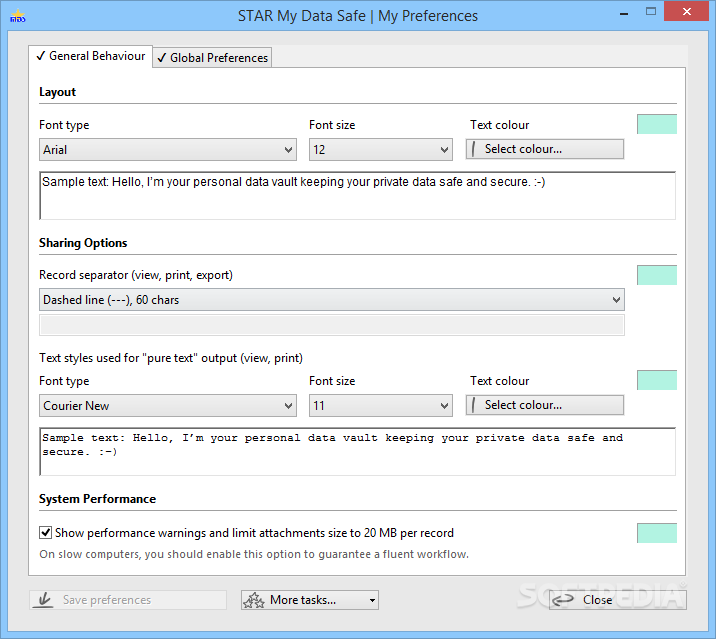Close the window with the red X
The width and height of the screenshot is (716, 639).
(x=686, y=12)
